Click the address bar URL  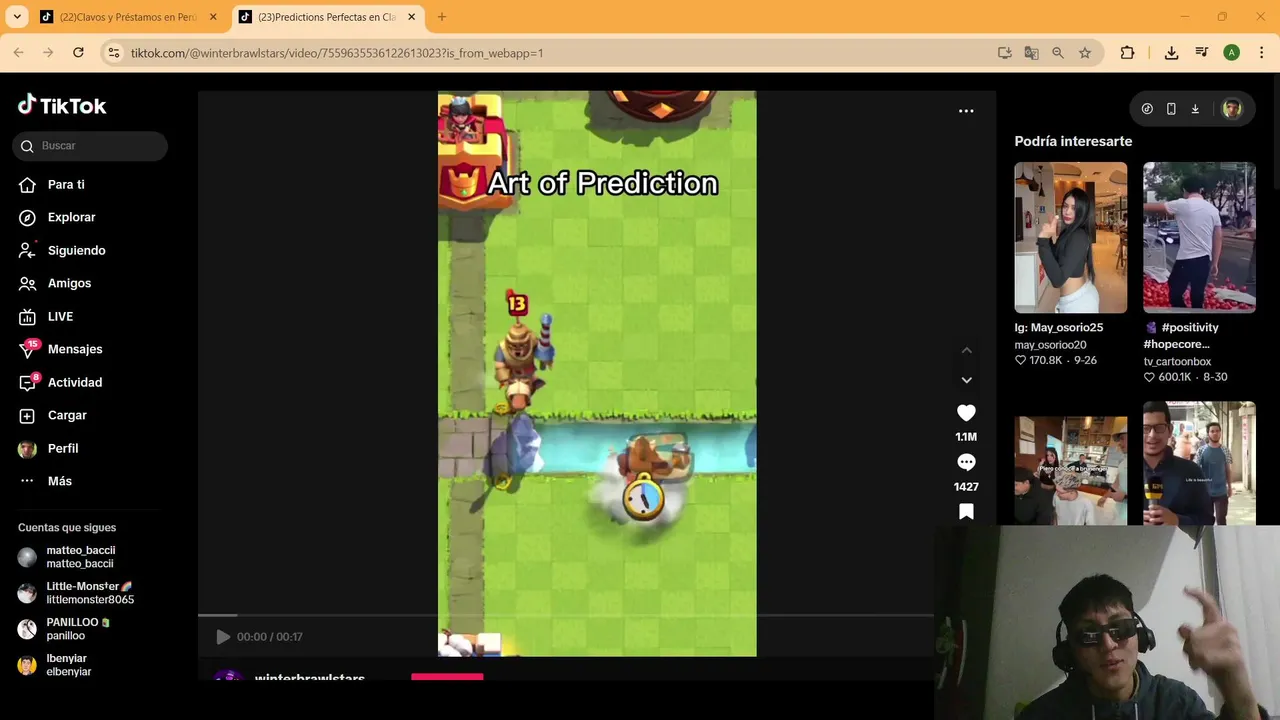(337, 53)
